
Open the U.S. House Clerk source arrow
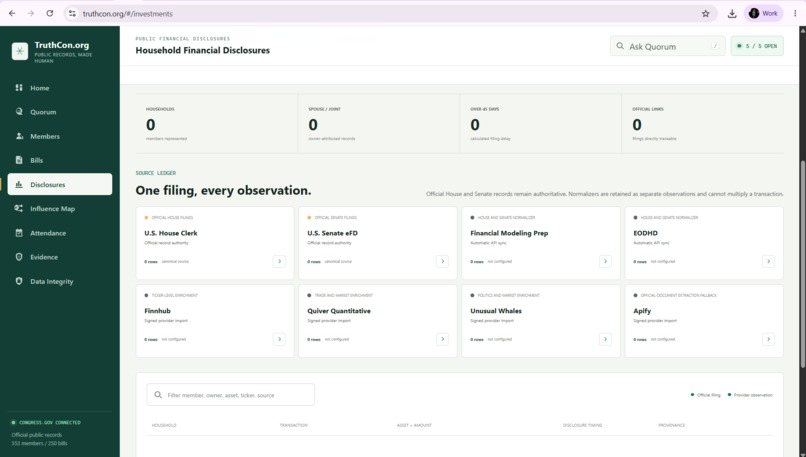pyautogui.click(x=279, y=261)
